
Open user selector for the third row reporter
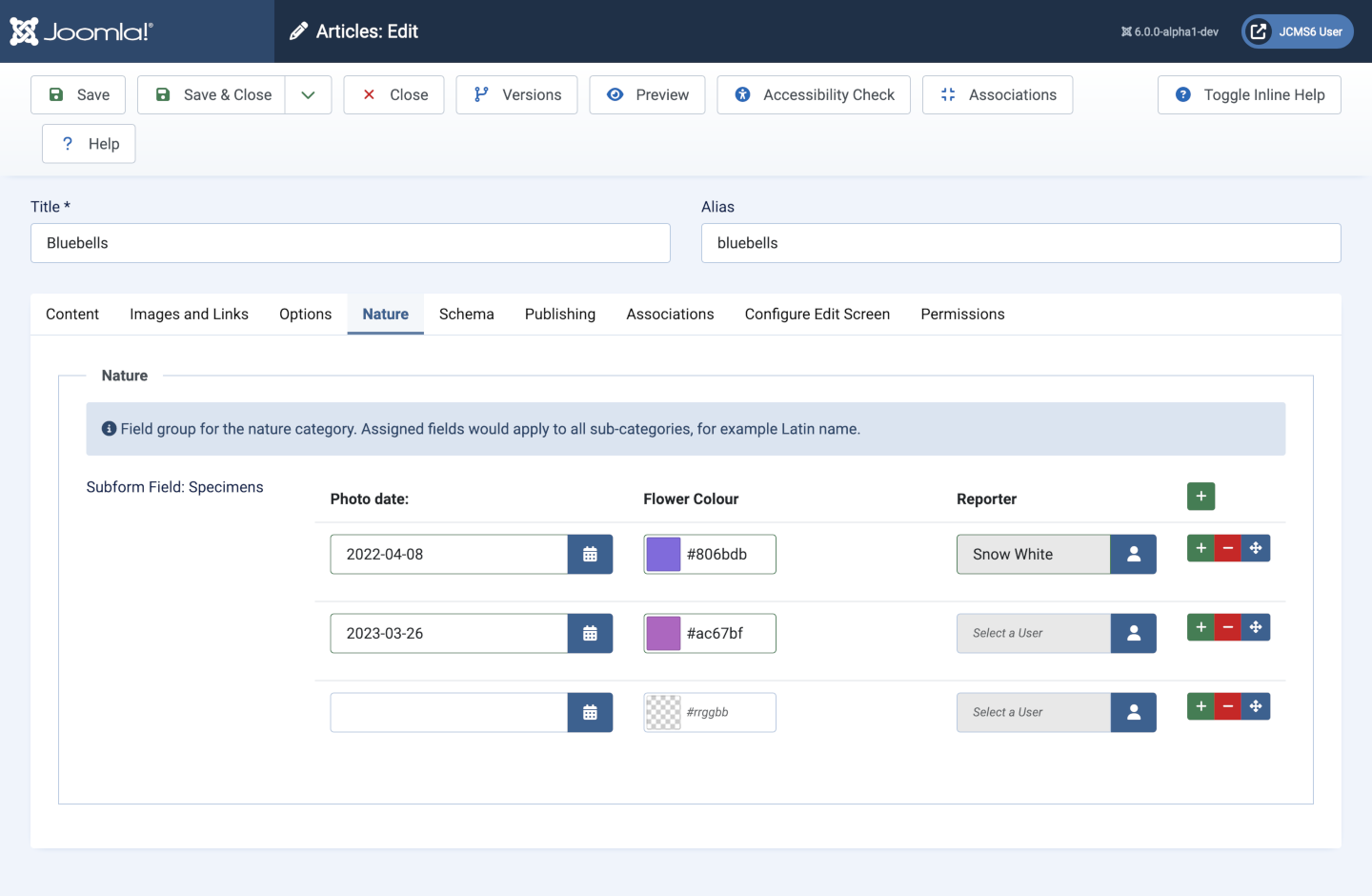tap(1133, 712)
